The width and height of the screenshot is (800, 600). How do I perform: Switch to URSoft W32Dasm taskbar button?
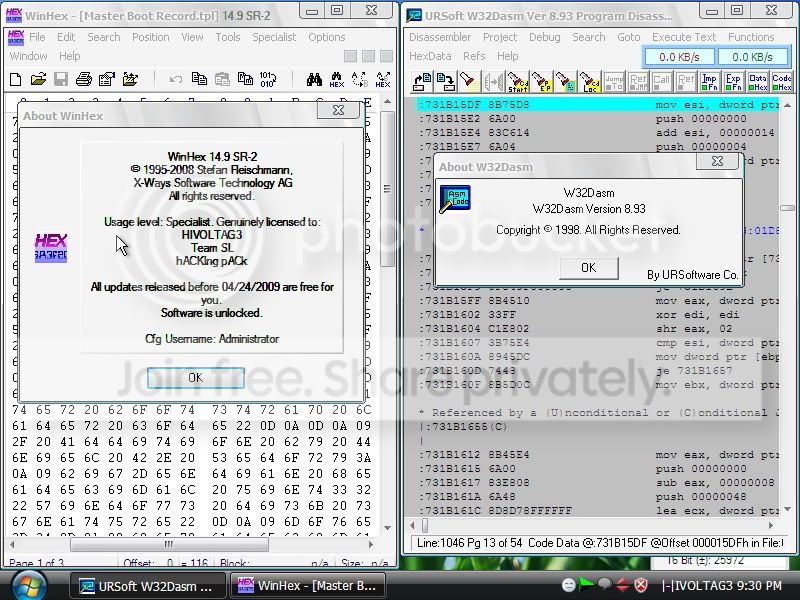(148, 586)
